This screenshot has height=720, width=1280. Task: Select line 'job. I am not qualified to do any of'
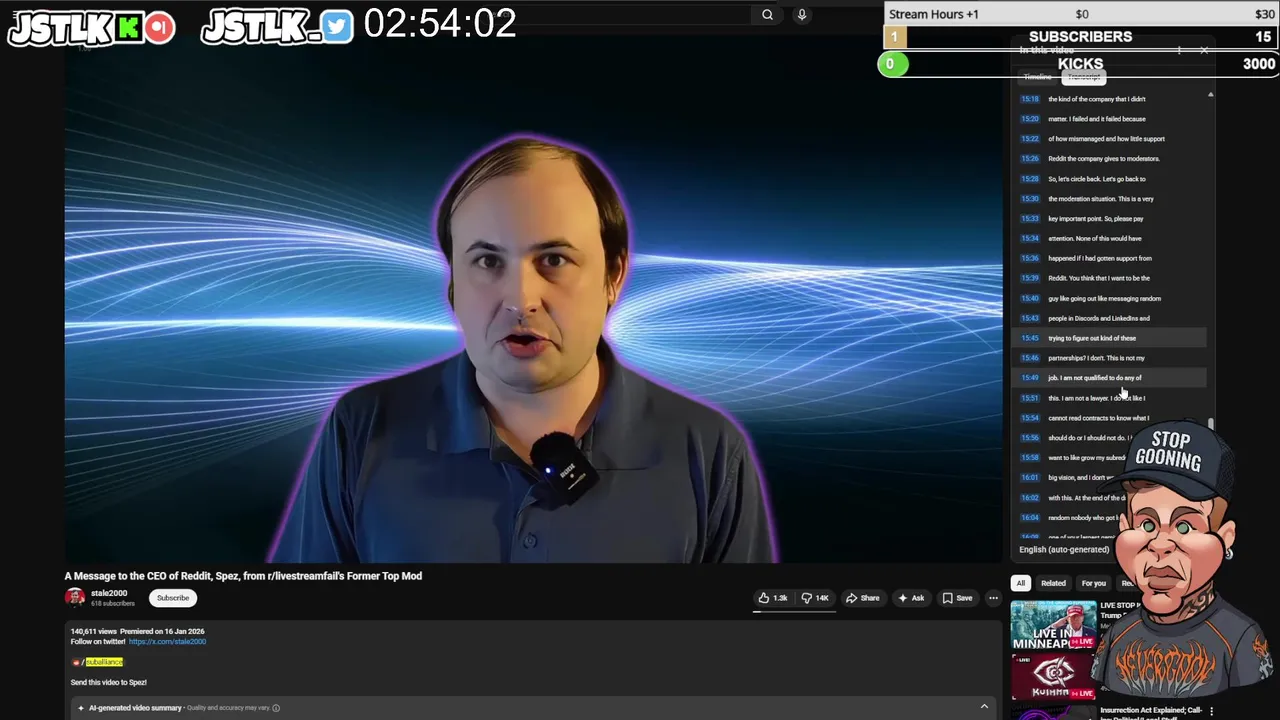[x=1095, y=378]
